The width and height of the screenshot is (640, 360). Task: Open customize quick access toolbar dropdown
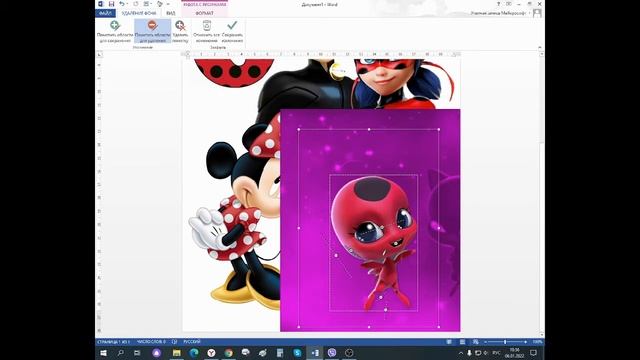pyautogui.click(x=168, y=4)
